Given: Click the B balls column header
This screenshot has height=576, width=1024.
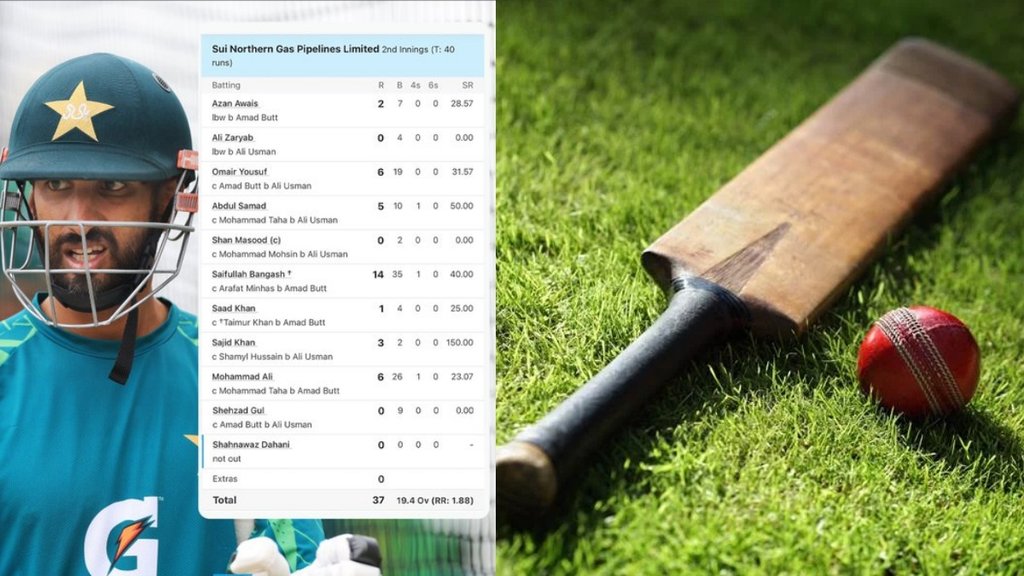Looking at the screenshot, I should click(401, 86).
